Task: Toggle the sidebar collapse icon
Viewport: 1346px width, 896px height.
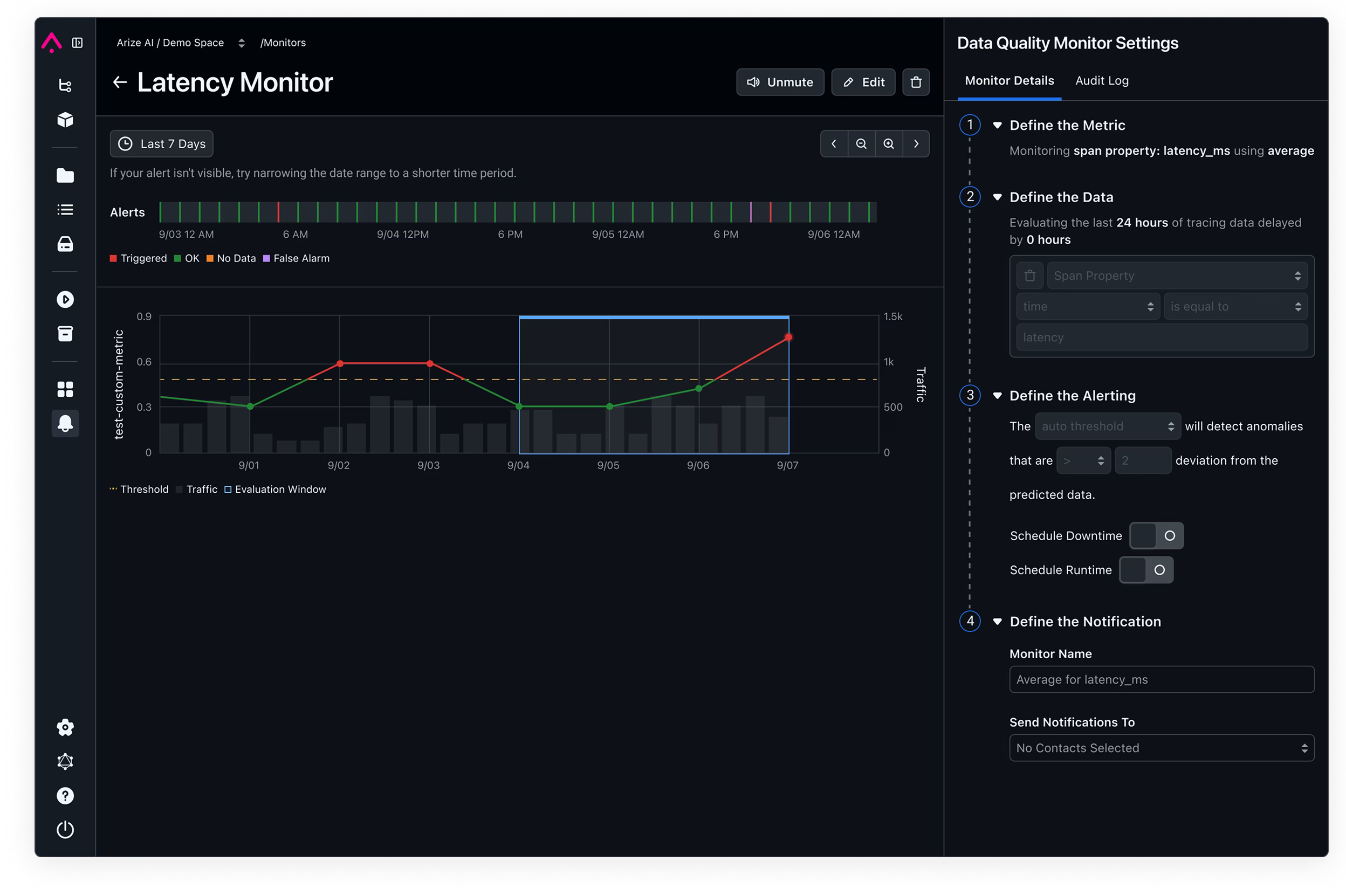Action: (x=78, y=43)
